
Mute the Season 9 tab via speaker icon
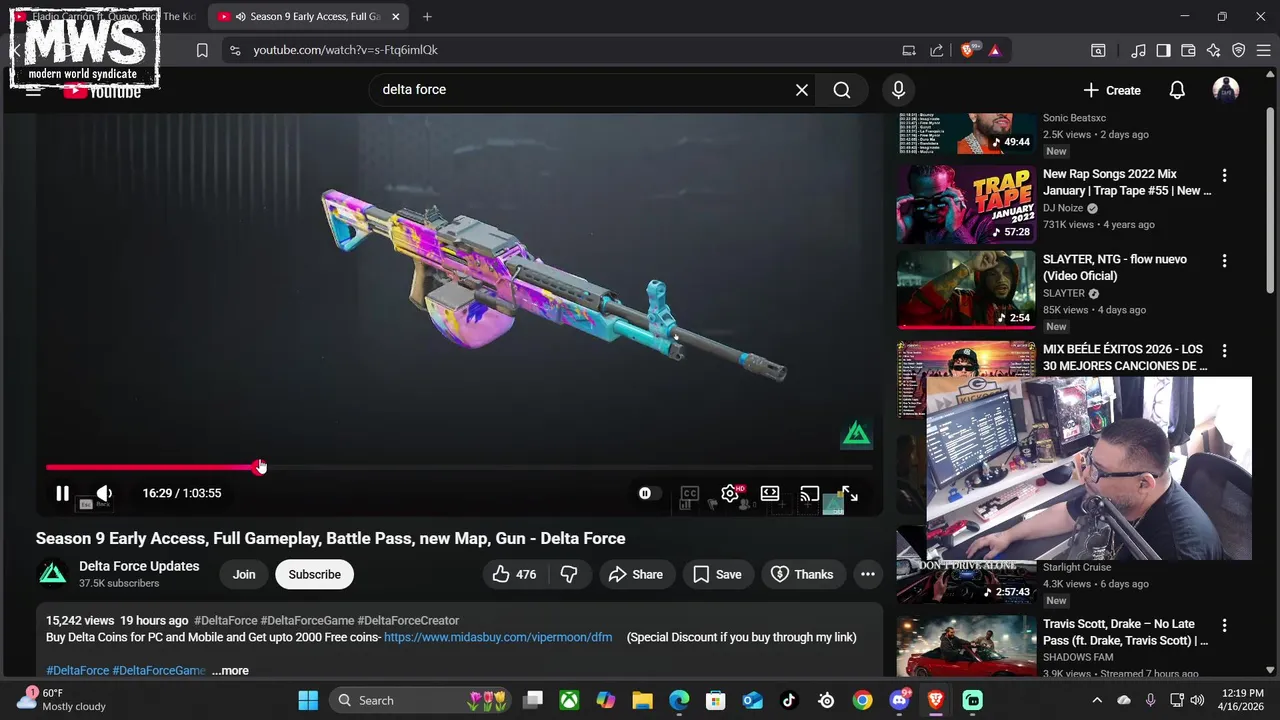pyautogui.click(x=241, y=17)
